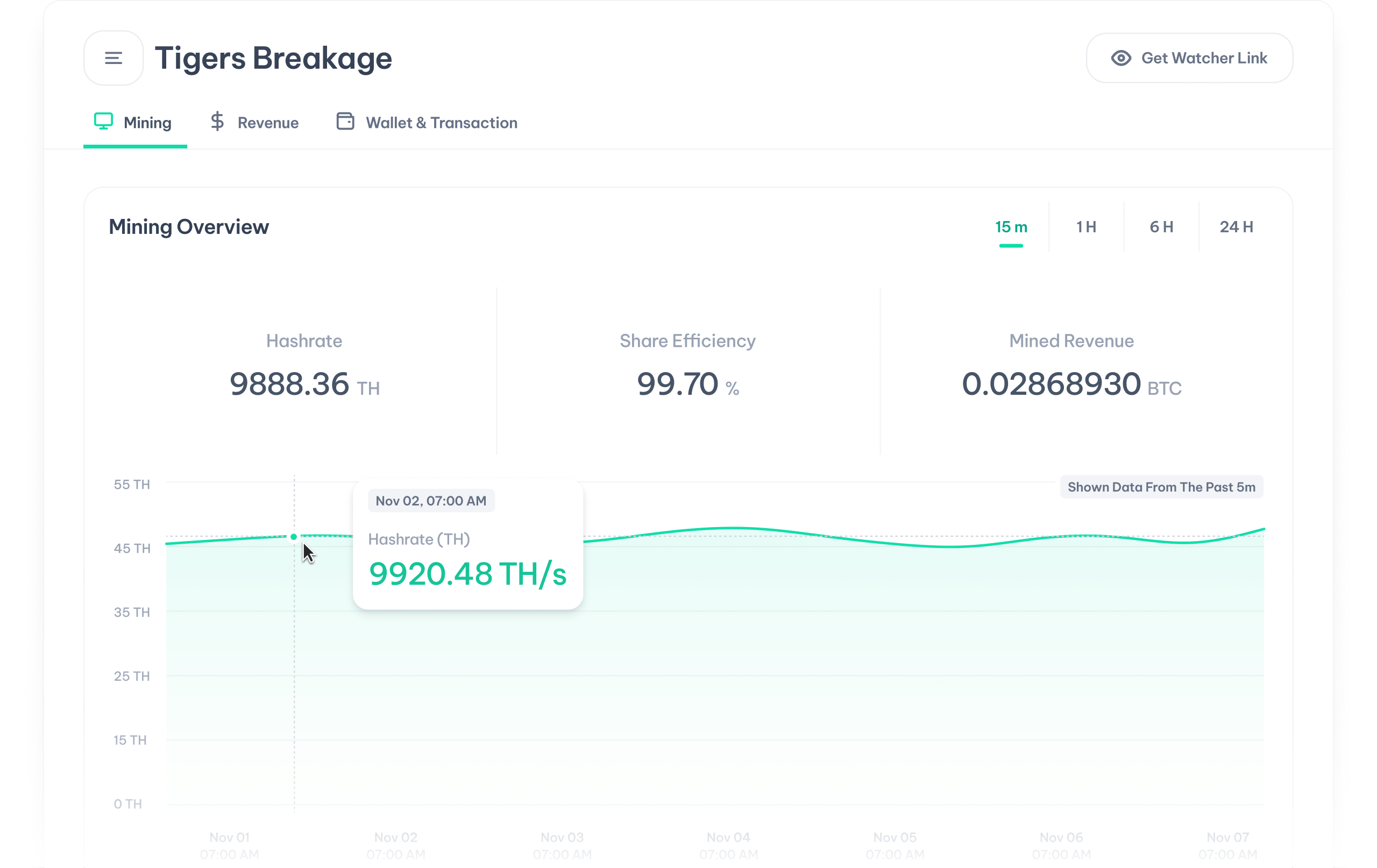1377x868 pixels.
Task: Click the Shown Data From The Past 5m badge
Action: 1161,487
